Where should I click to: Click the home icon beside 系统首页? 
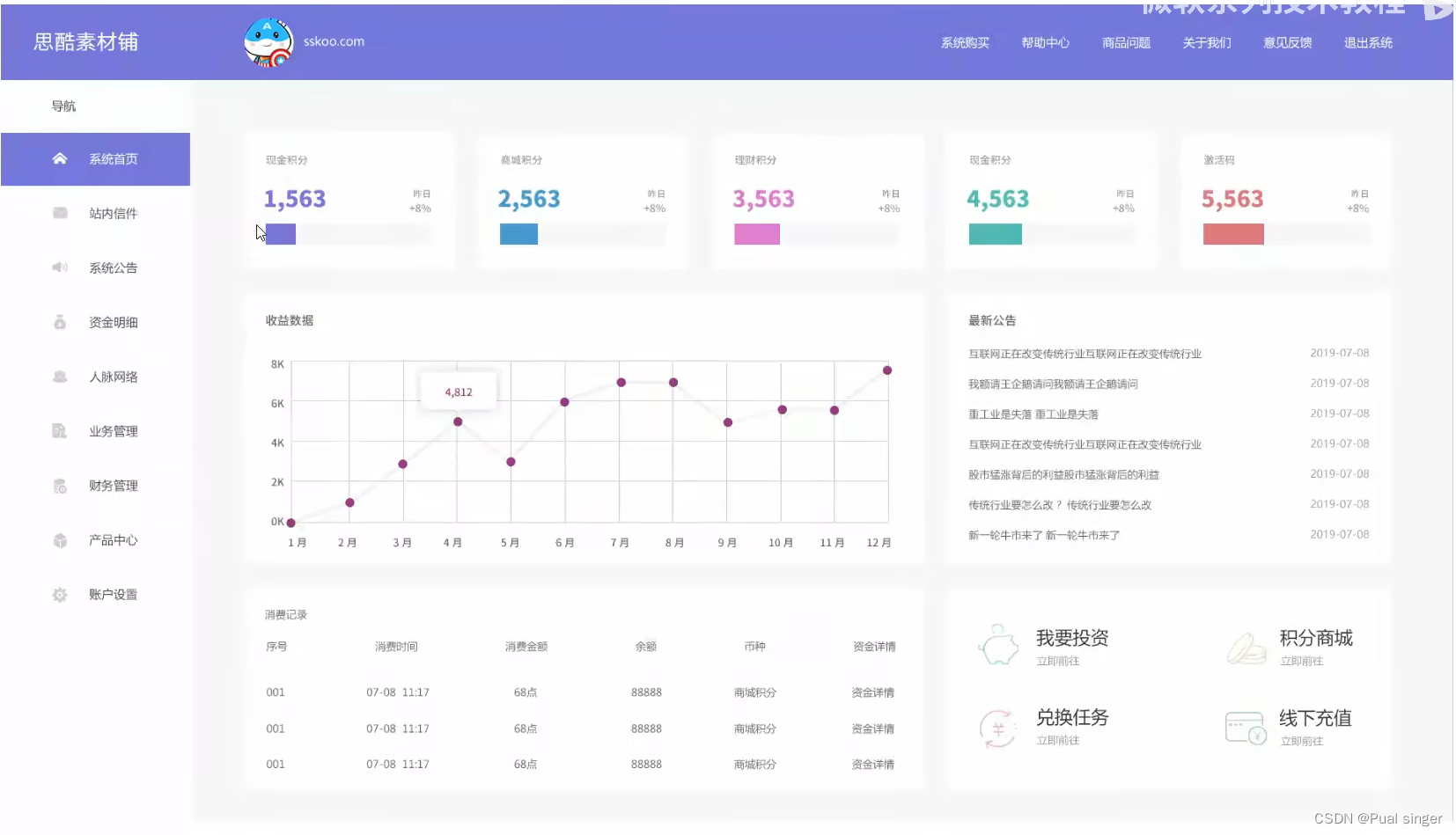coord(60,158)
